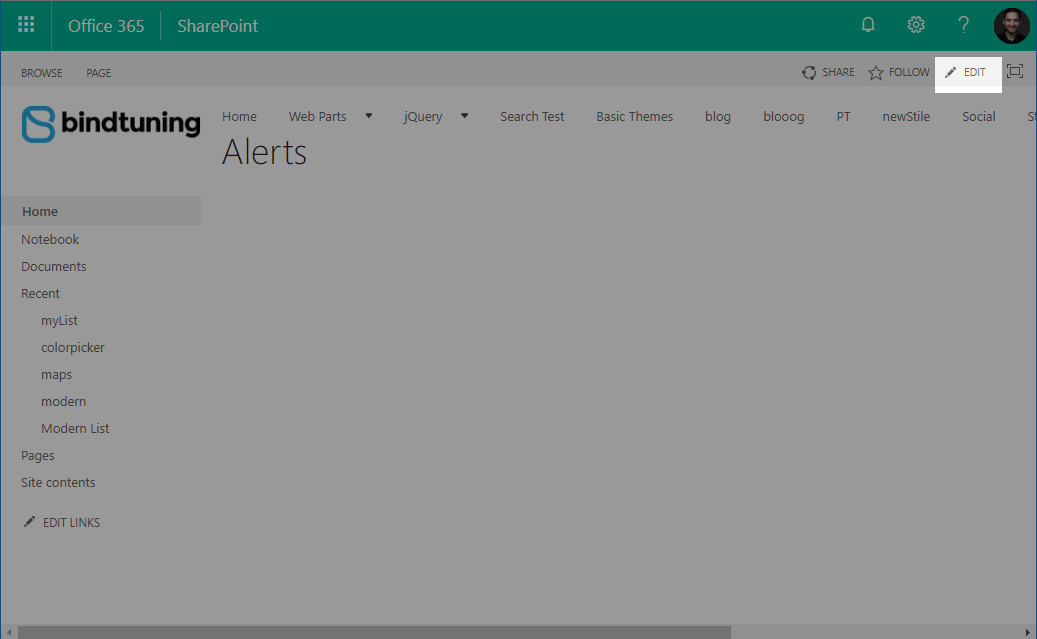The height and width of the screenshot is (639, 1037).
Task: Open Basic Themes navigation link
Action: [634, 116]
